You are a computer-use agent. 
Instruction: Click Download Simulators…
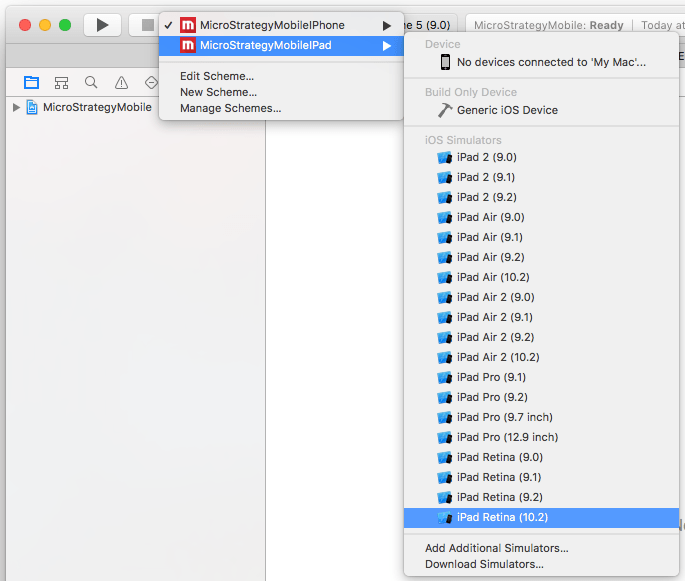pos(484,564)
